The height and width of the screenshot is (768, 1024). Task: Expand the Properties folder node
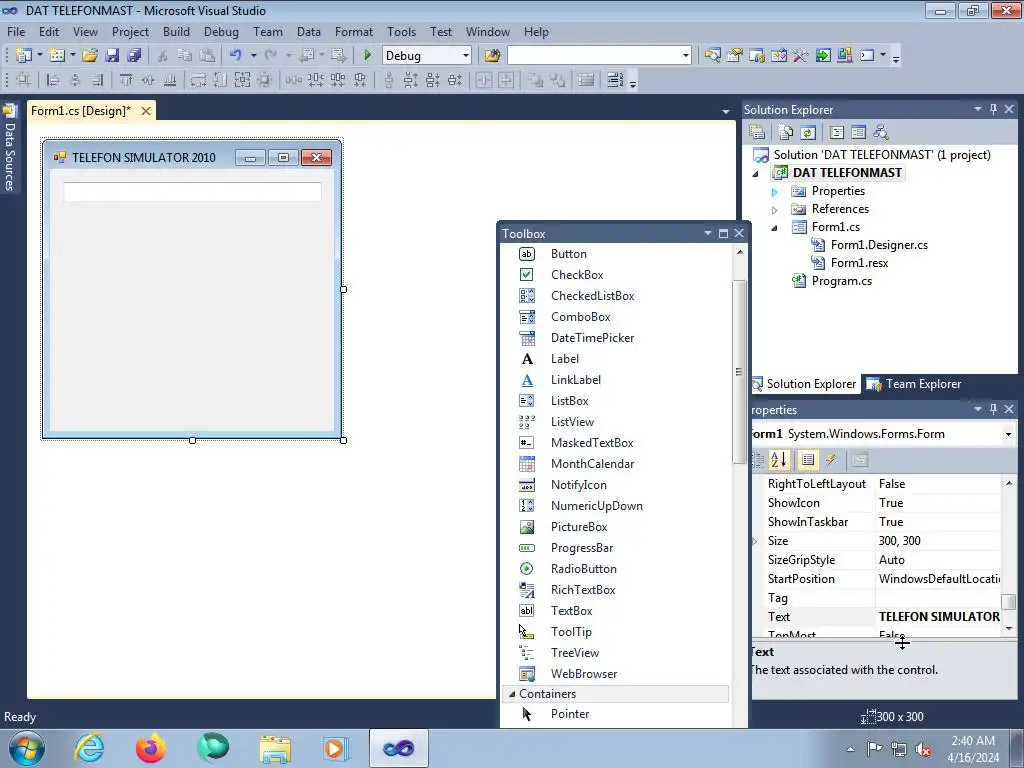pyautogui.click(x=775, y=192)
